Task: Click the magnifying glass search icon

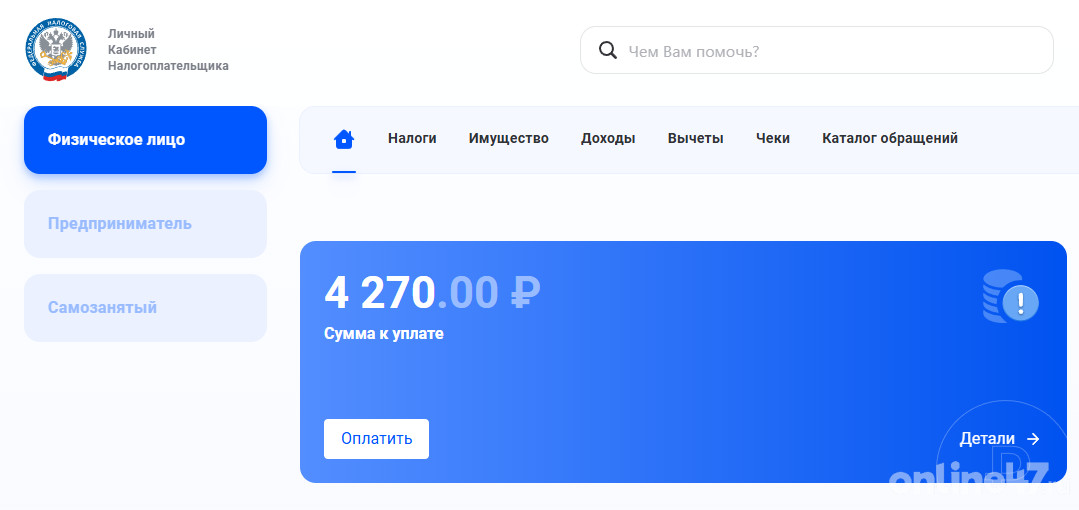Action: [x=607, y=51]
